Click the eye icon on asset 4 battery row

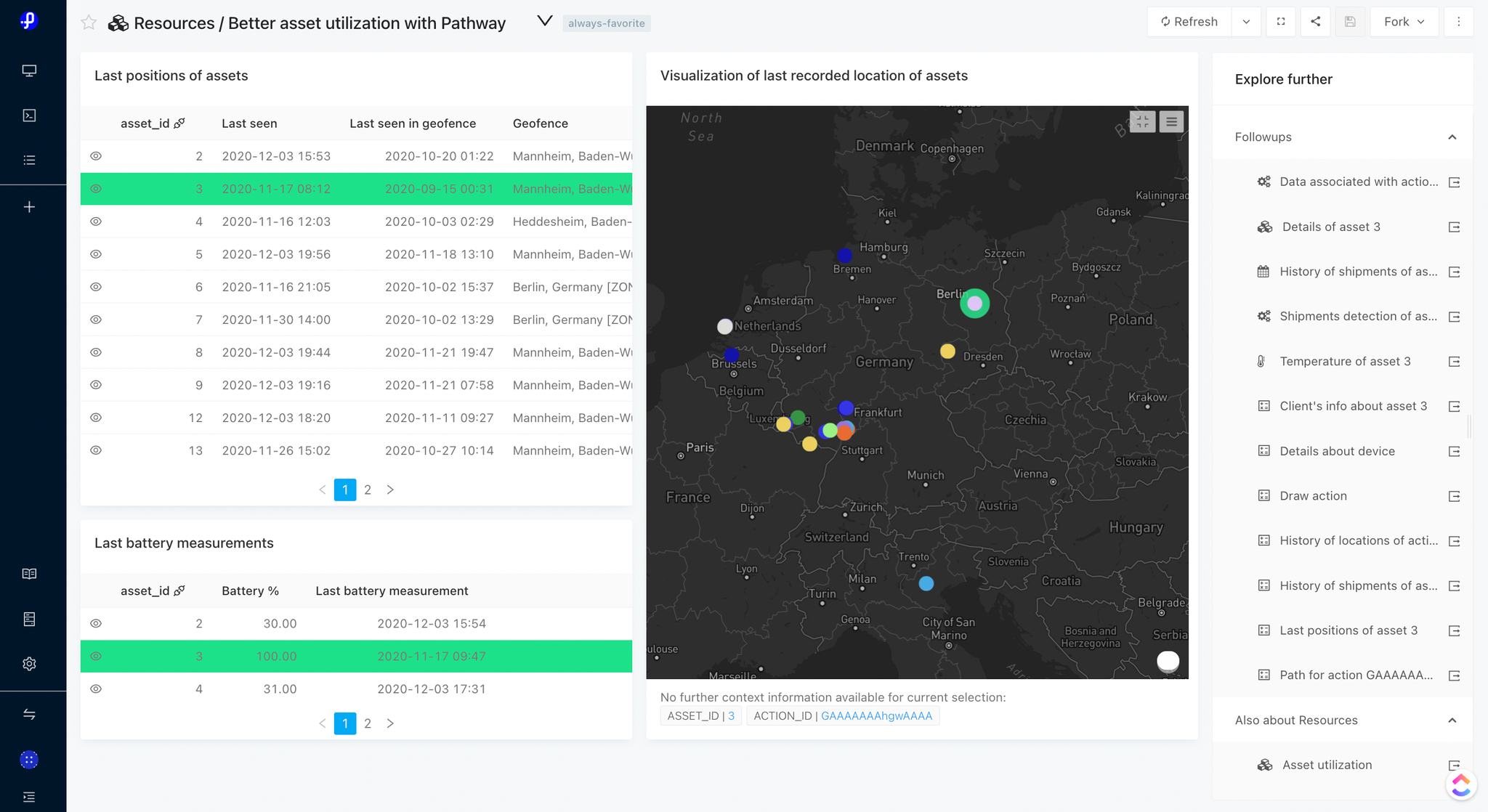(x=96, y=689)
